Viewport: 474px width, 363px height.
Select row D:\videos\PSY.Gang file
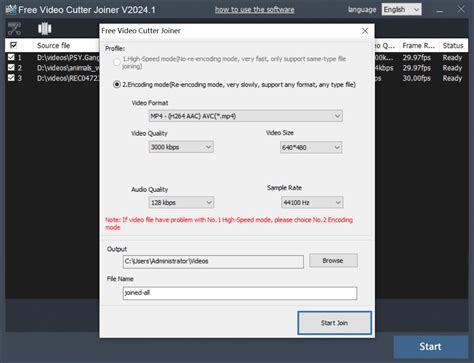click(68, 58)
